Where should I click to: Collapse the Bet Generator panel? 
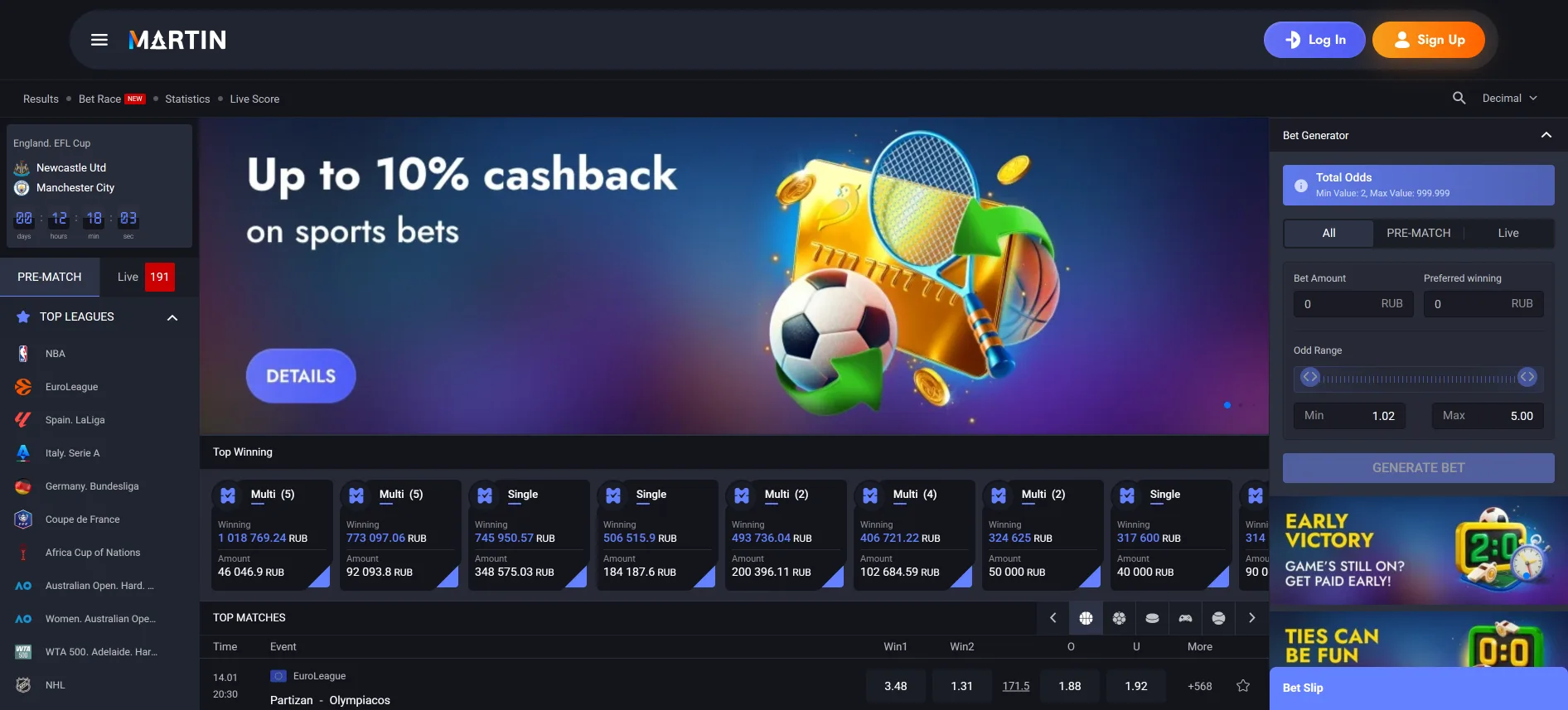[1546, 135]
